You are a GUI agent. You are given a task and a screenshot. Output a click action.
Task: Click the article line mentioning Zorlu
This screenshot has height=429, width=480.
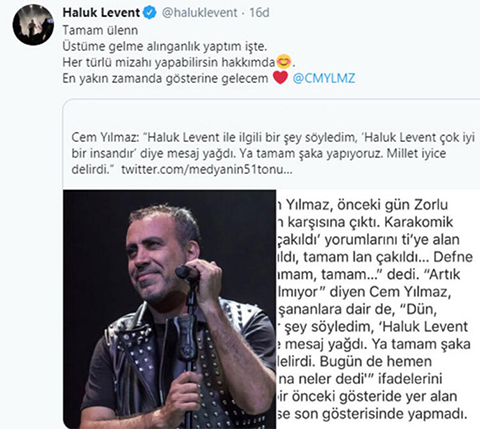(x=363, y=205)
